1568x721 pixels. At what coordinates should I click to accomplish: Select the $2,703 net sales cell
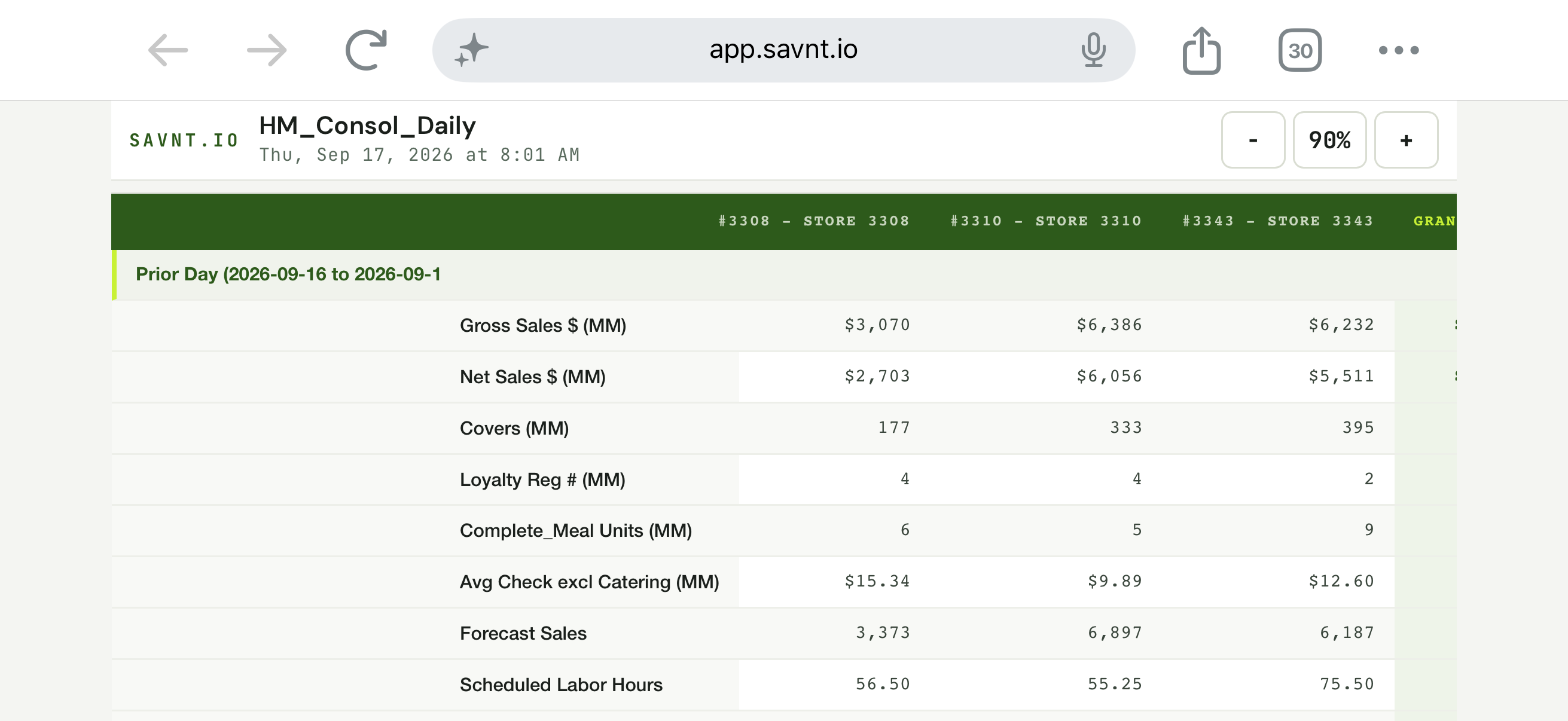tap(877, 376)
